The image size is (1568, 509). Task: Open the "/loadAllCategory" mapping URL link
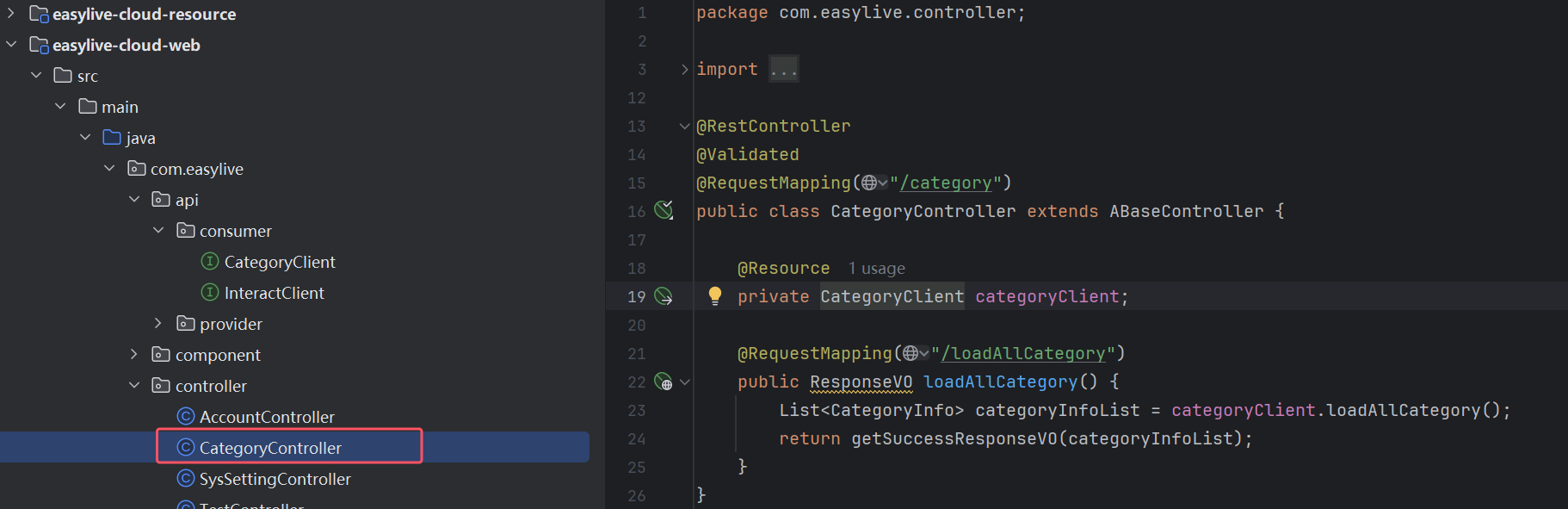(x=1023, y=353)
